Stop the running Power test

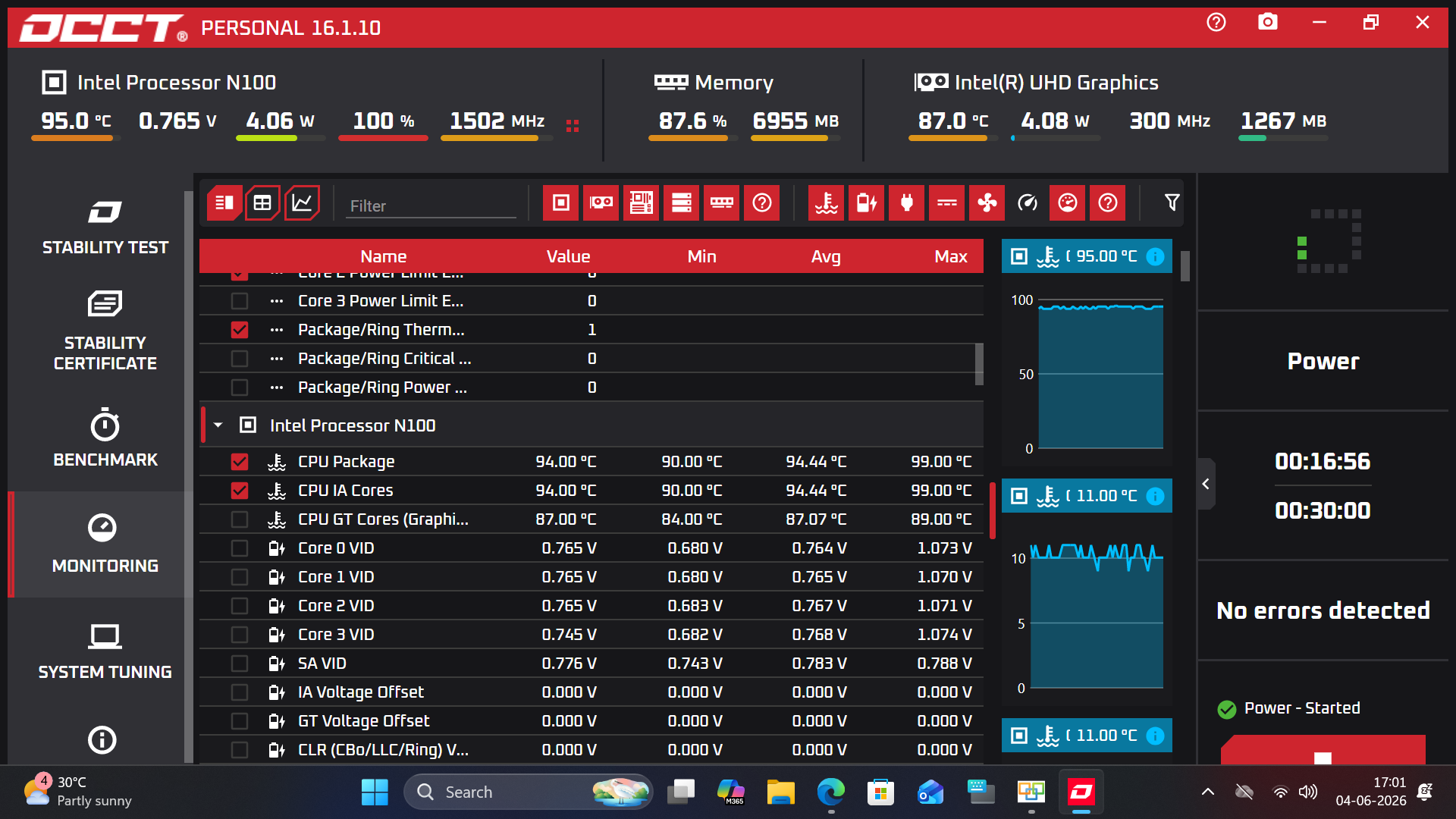click(1323, 751)
